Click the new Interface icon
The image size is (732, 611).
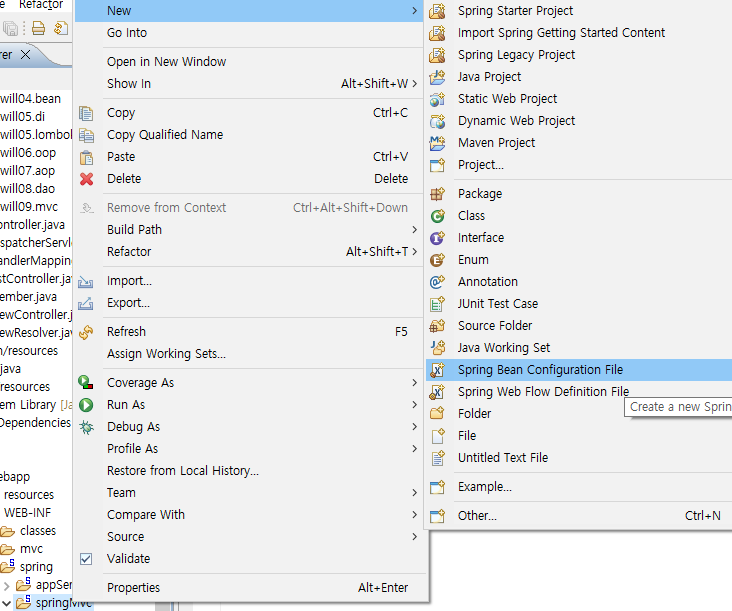point(437,238)
